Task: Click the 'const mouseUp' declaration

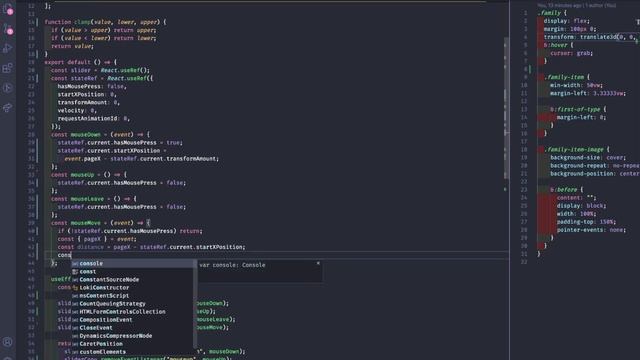Action: pos(89,175)
